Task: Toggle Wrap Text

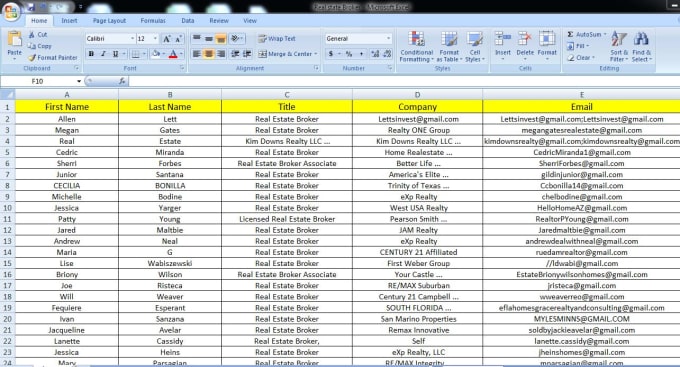Action: pos(277,39)
